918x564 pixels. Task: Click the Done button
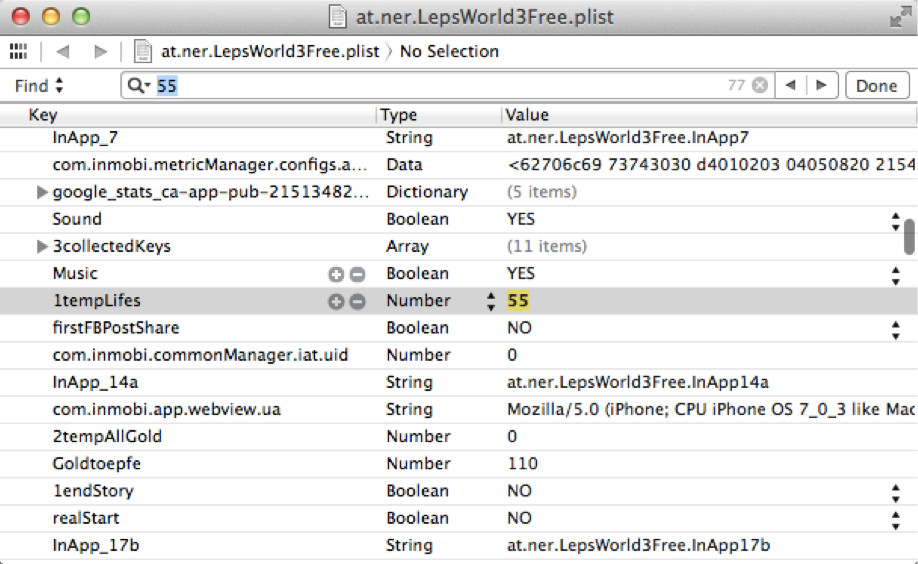click(x=876, y=86)
